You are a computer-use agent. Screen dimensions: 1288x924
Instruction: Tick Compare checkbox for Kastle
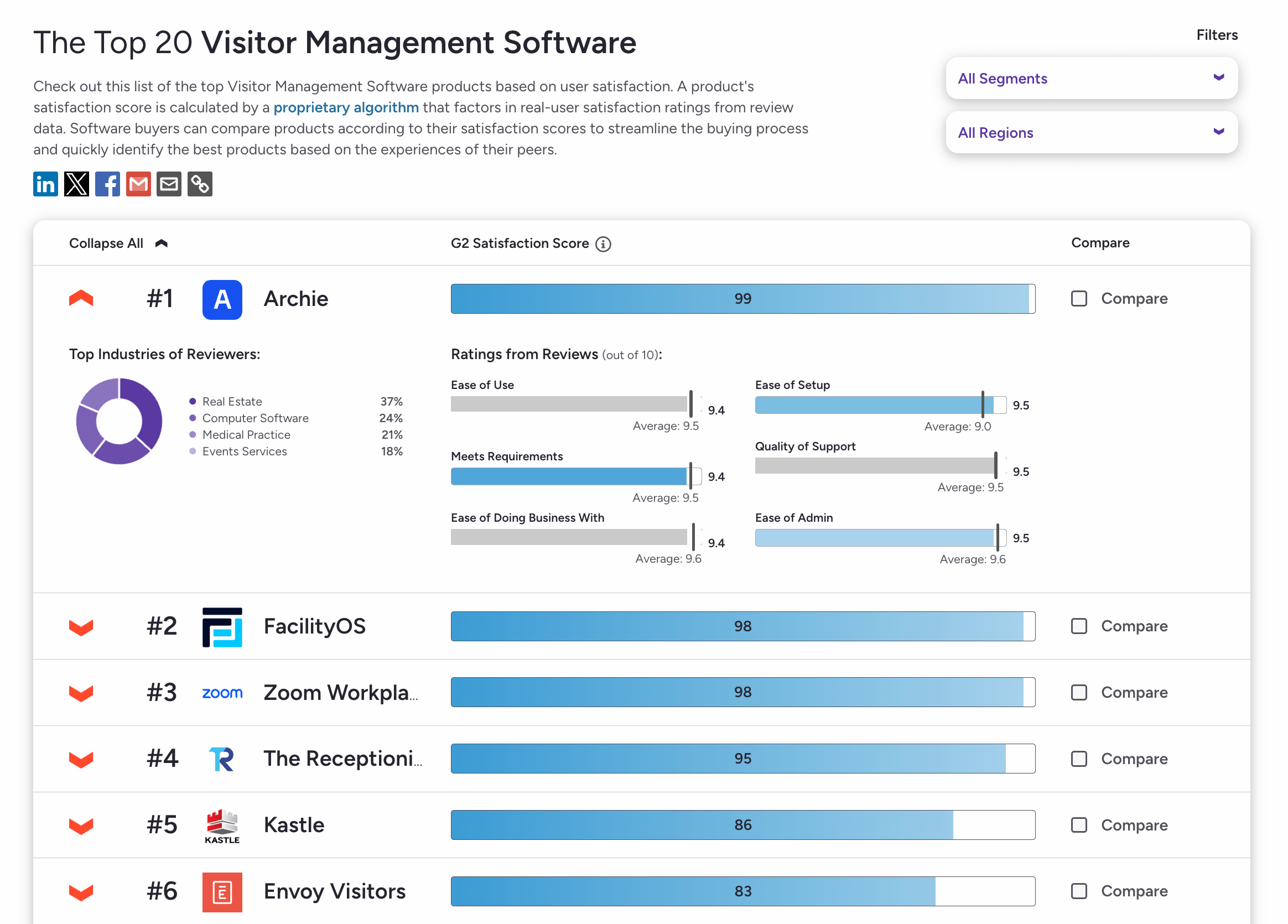1078,824
